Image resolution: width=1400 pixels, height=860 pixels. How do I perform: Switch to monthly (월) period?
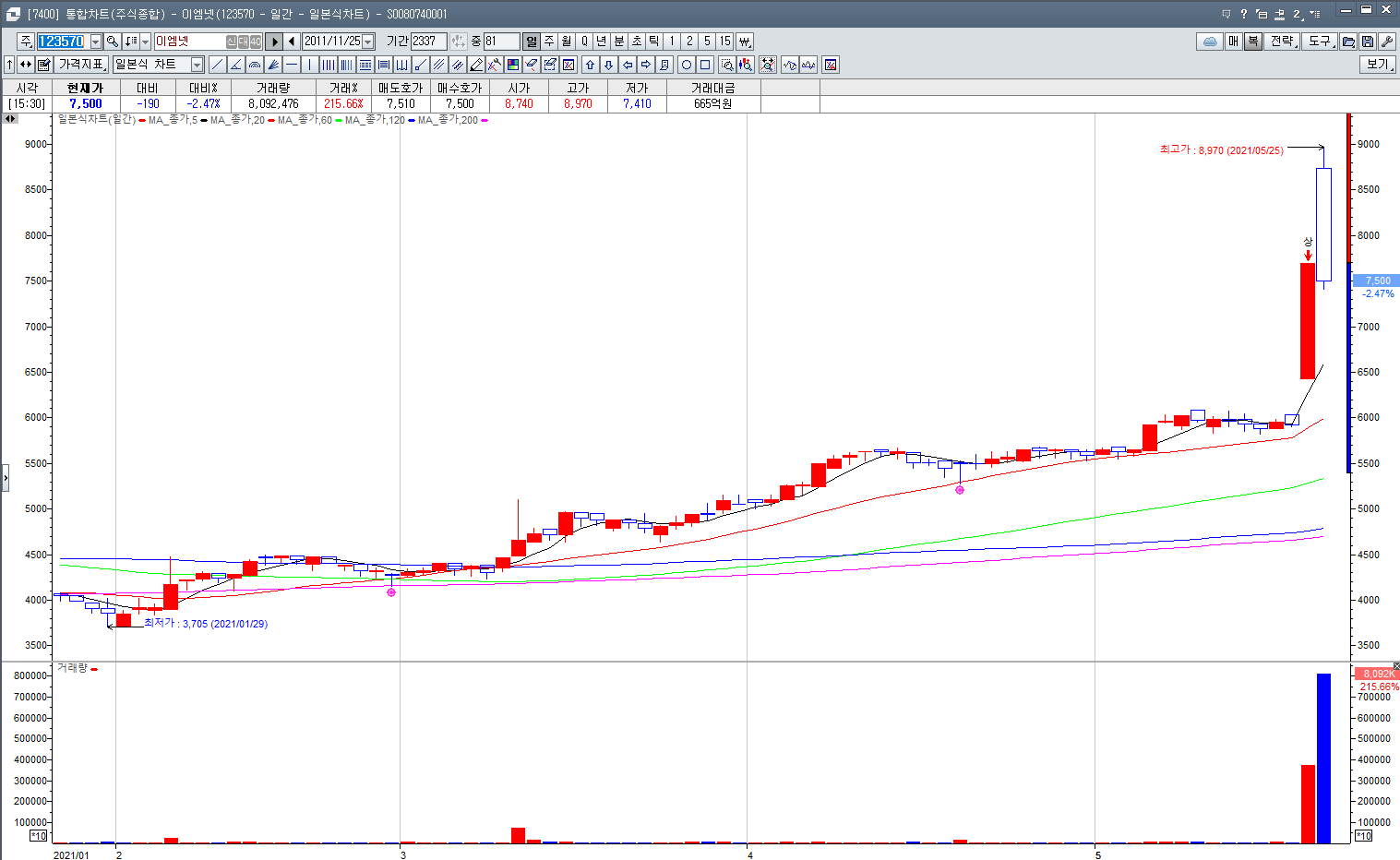click(x=567, y=42)
